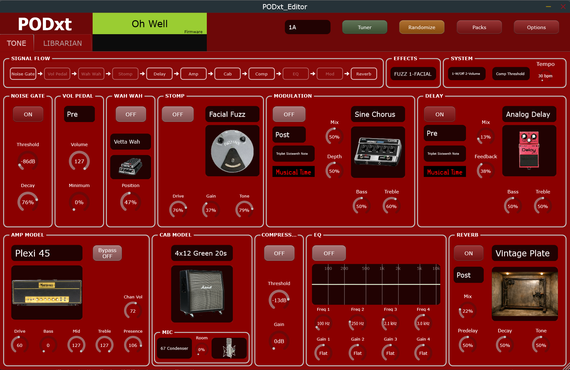Screen dimensions: 570x370
Task: Open the Options button
Action: (x=536, y=27)
